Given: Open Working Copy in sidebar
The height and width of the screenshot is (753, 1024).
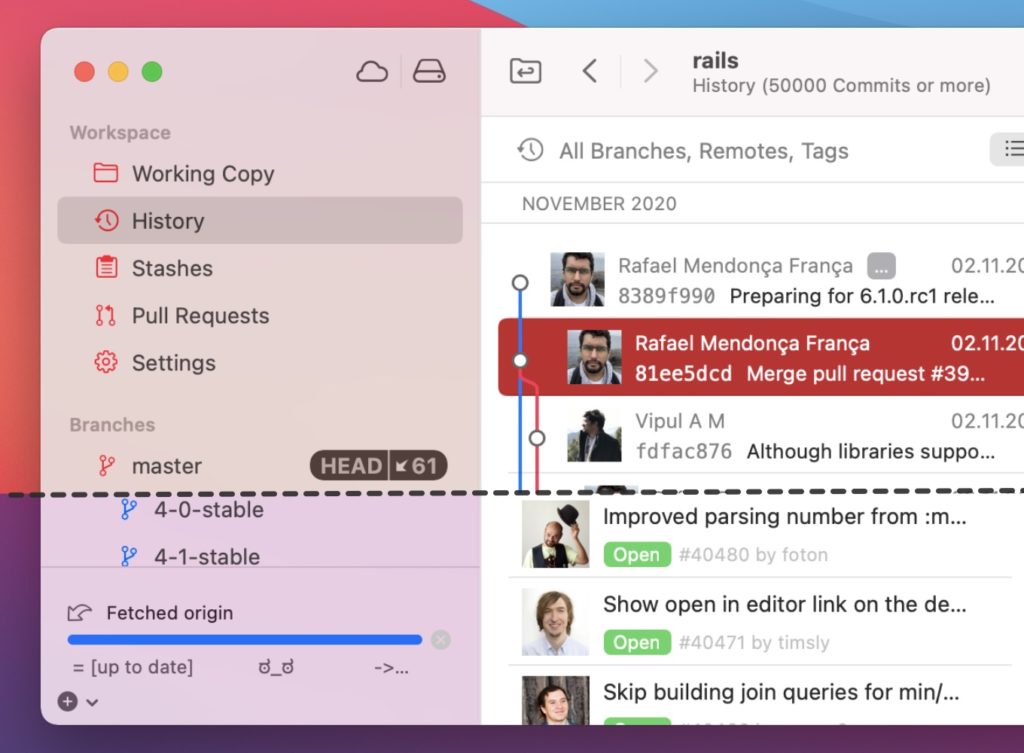Looking at the screenshot, I should (x=260, y=174).
